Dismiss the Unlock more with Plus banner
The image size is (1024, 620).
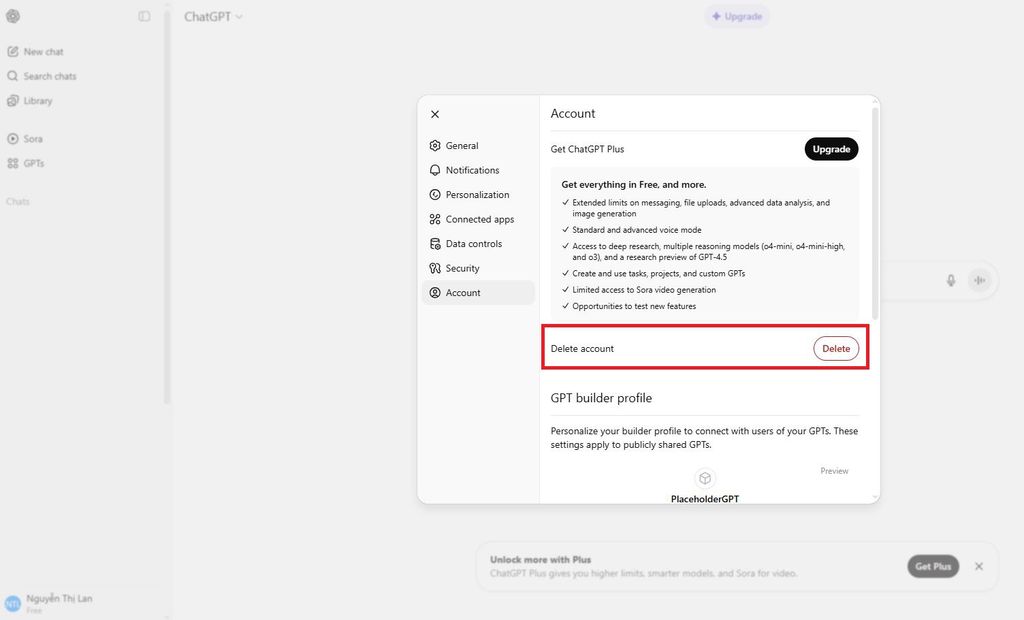pos(979,566)
